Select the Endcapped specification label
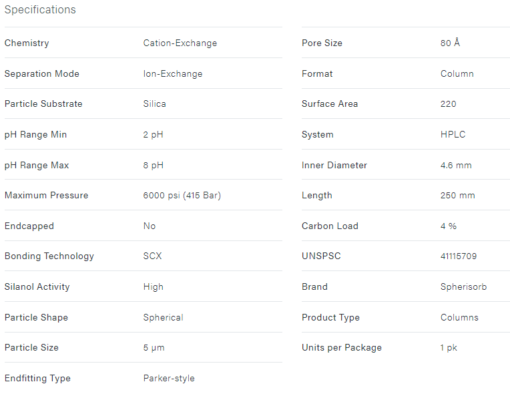The height and width of the screenshot is (400, 510). point(29,226)
